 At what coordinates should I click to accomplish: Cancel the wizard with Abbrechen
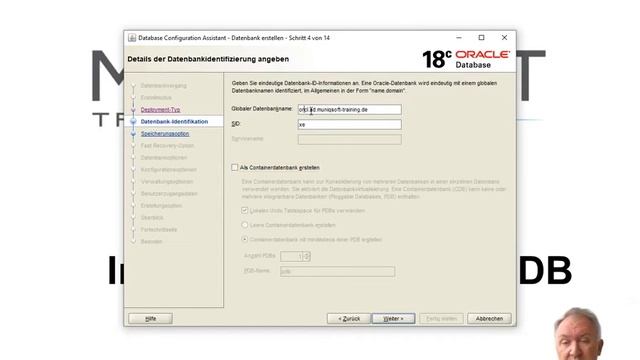click(x=489, y=318)
